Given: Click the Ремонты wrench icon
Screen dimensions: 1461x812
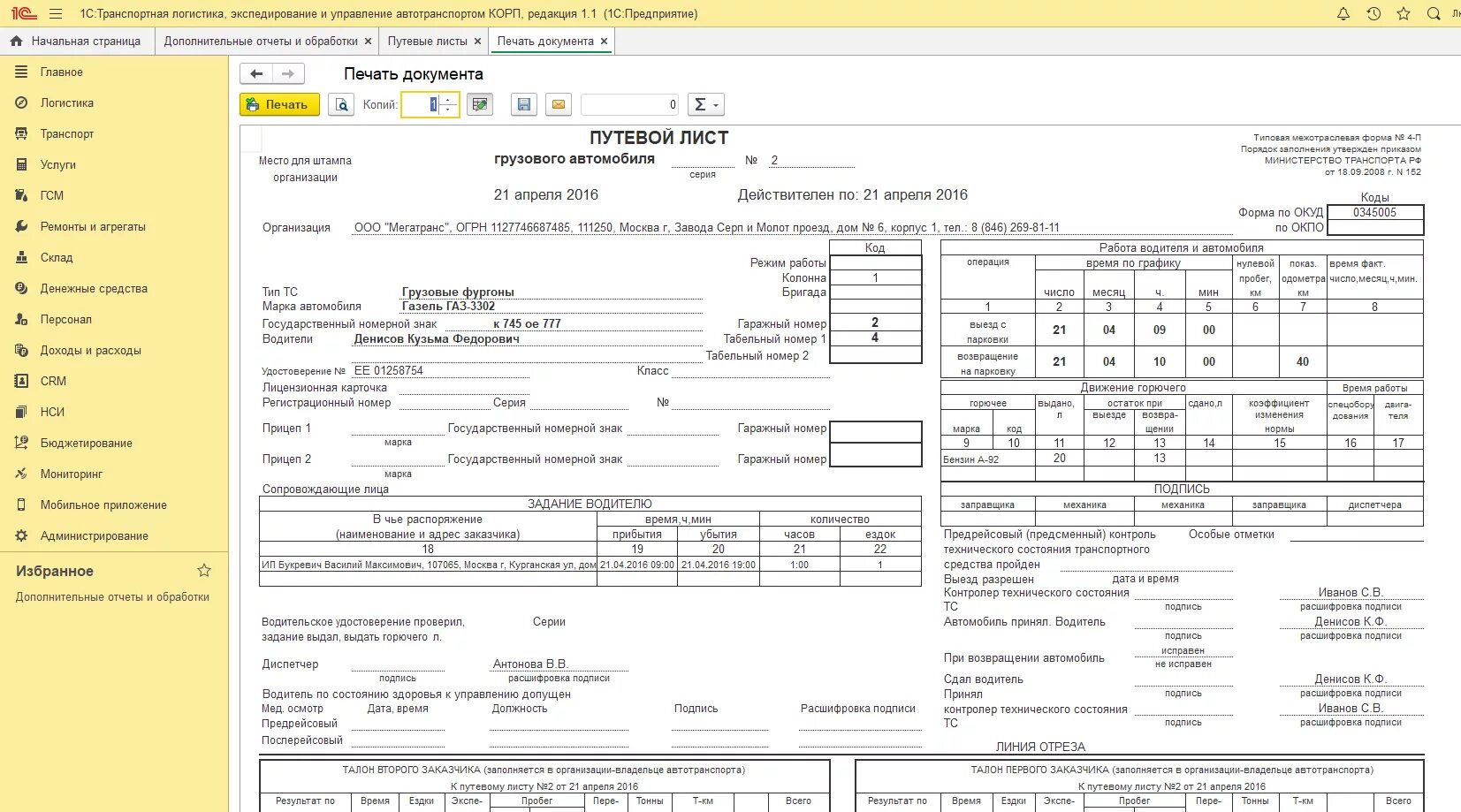Looking at the screenshot, I should pyautogui.click(x=21, y=227).
